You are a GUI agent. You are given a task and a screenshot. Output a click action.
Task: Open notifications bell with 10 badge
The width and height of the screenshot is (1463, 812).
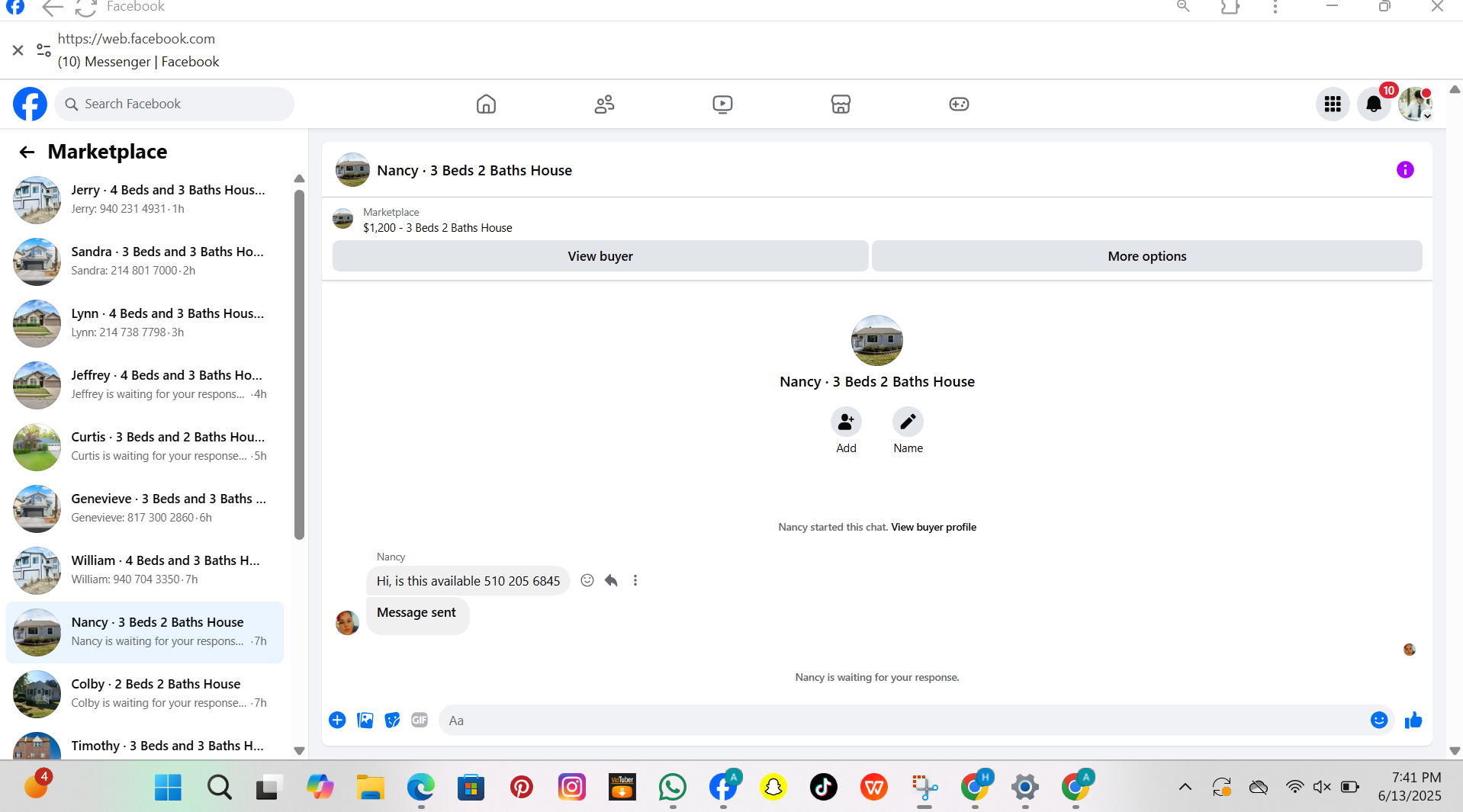tap(1374, 104)
